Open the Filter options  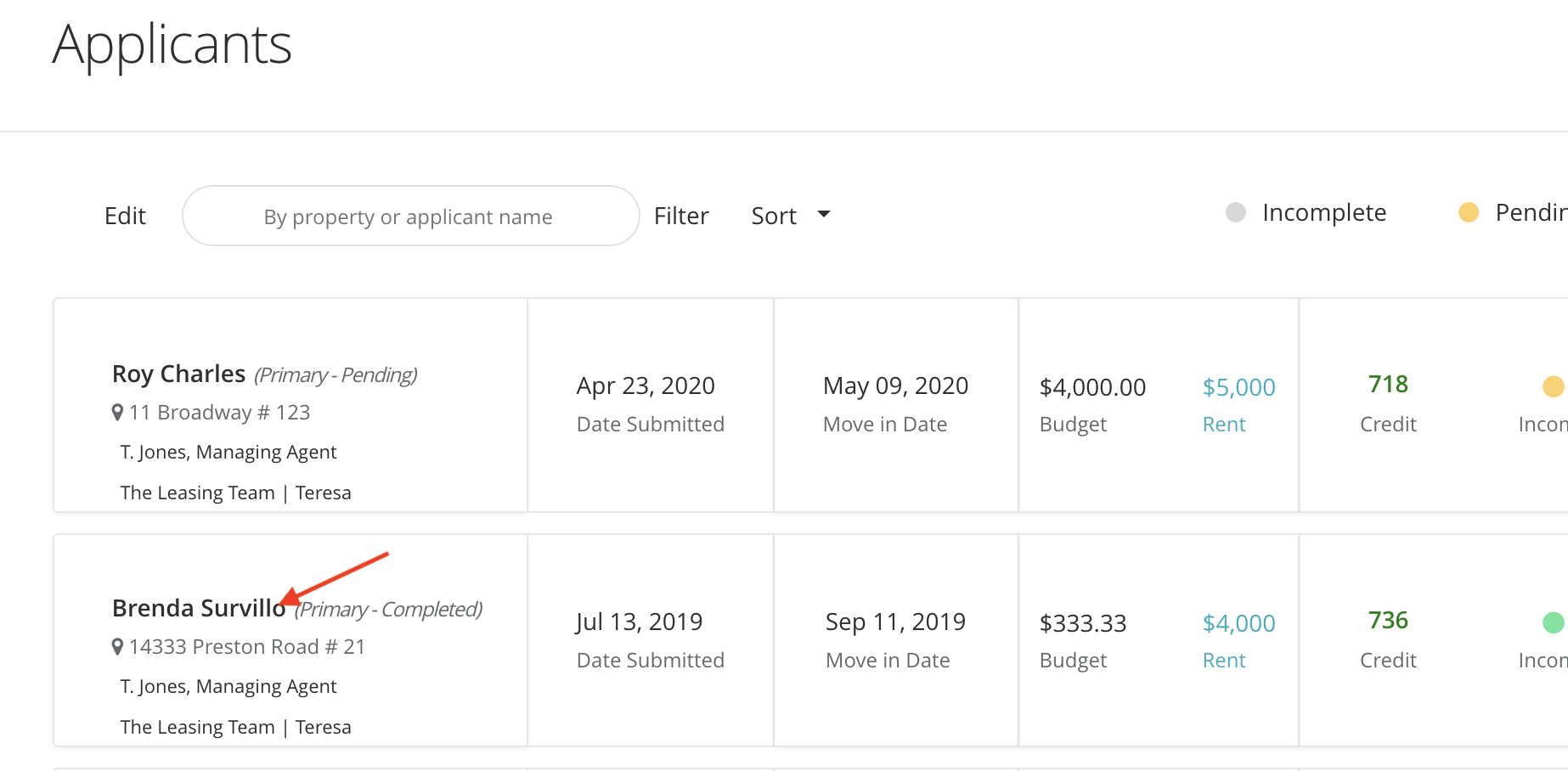[680, 217]
